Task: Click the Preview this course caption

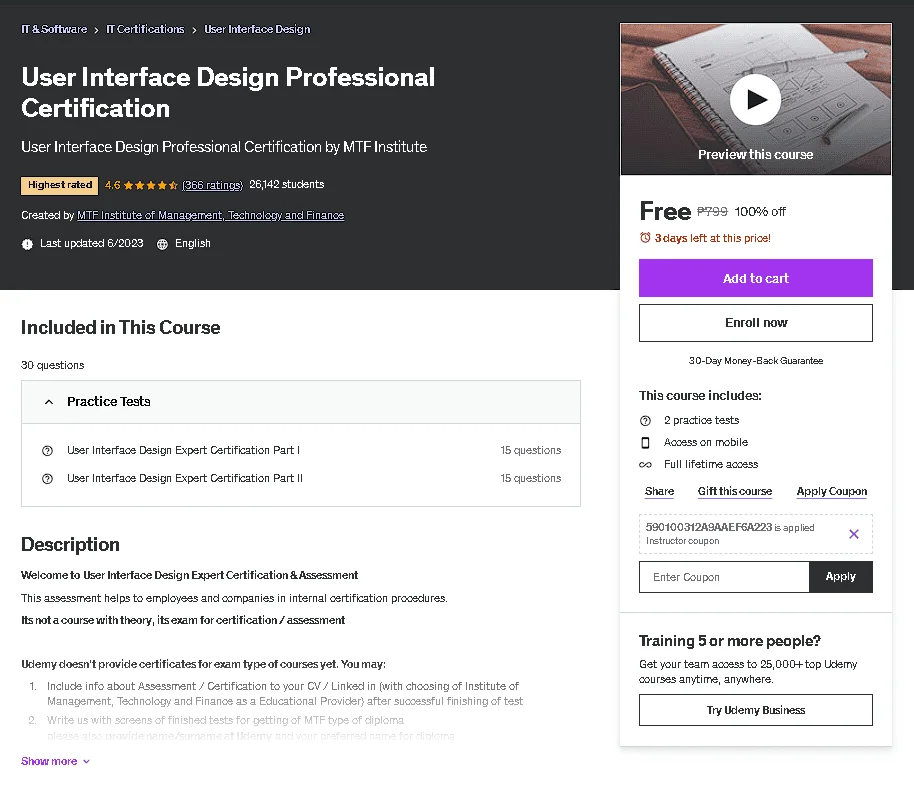Action: click(755, 155)
